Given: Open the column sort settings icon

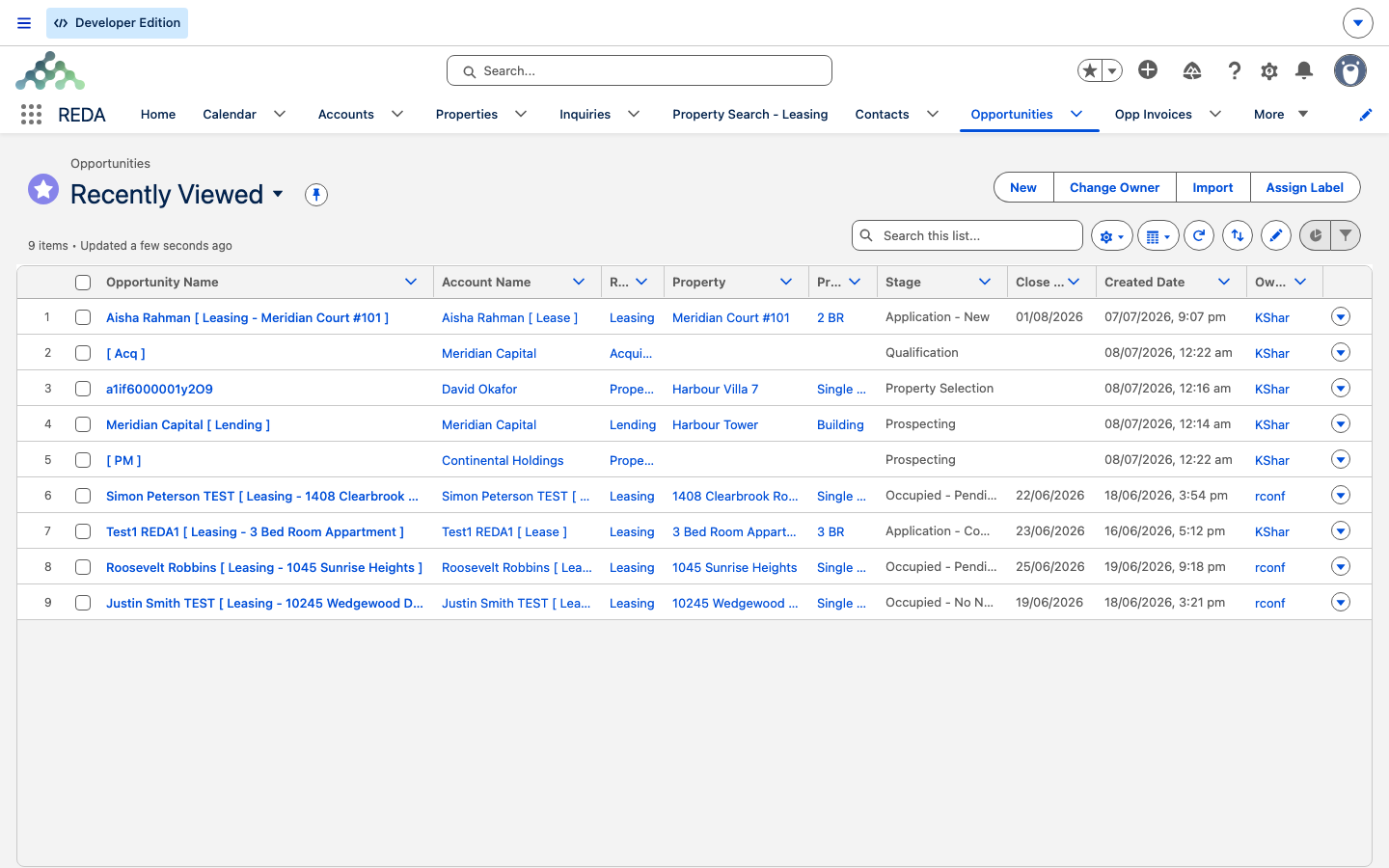Looking at the screenshot, I should pos(1238,235).
